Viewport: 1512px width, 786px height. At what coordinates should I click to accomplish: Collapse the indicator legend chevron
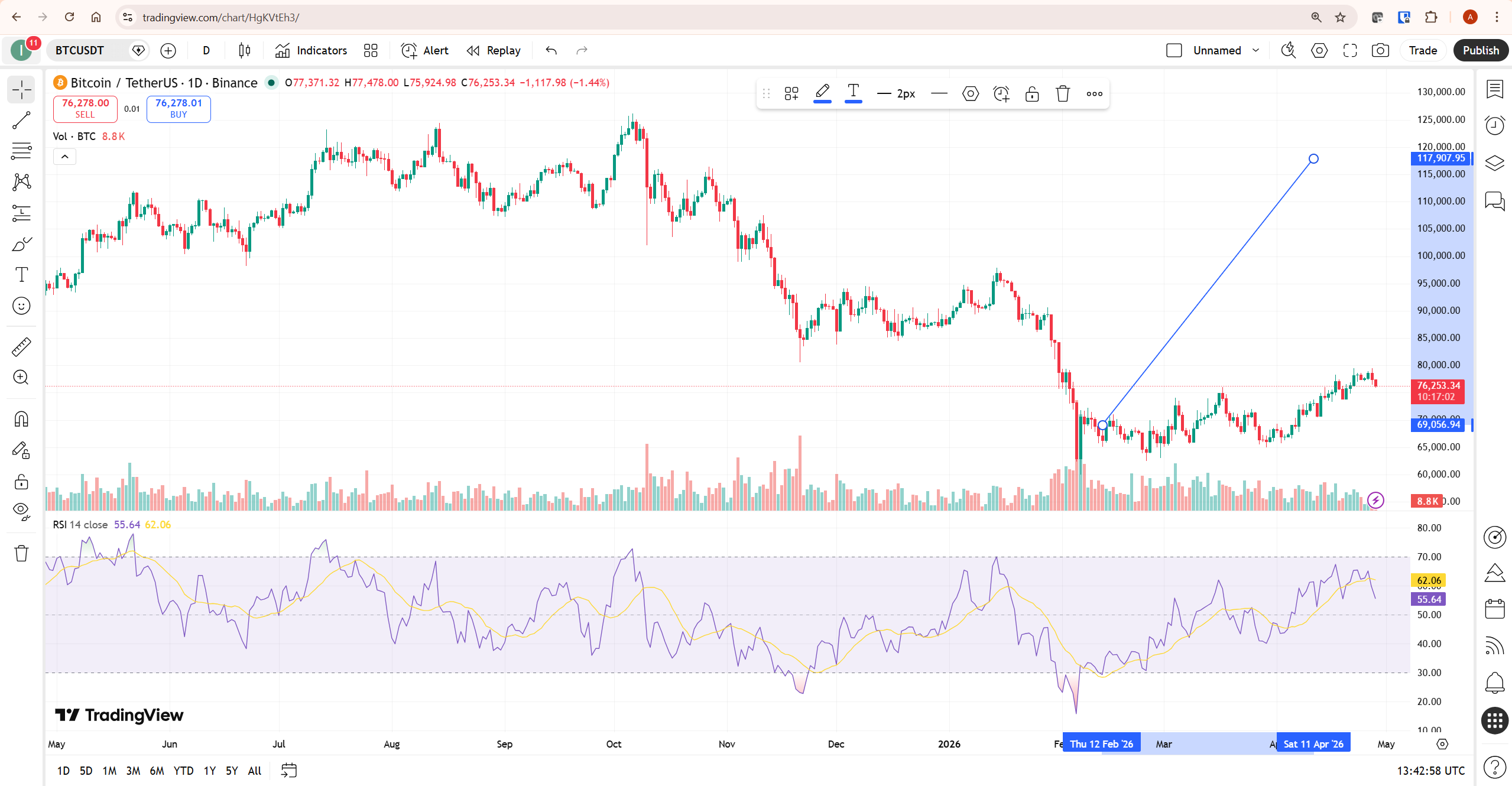65,157
